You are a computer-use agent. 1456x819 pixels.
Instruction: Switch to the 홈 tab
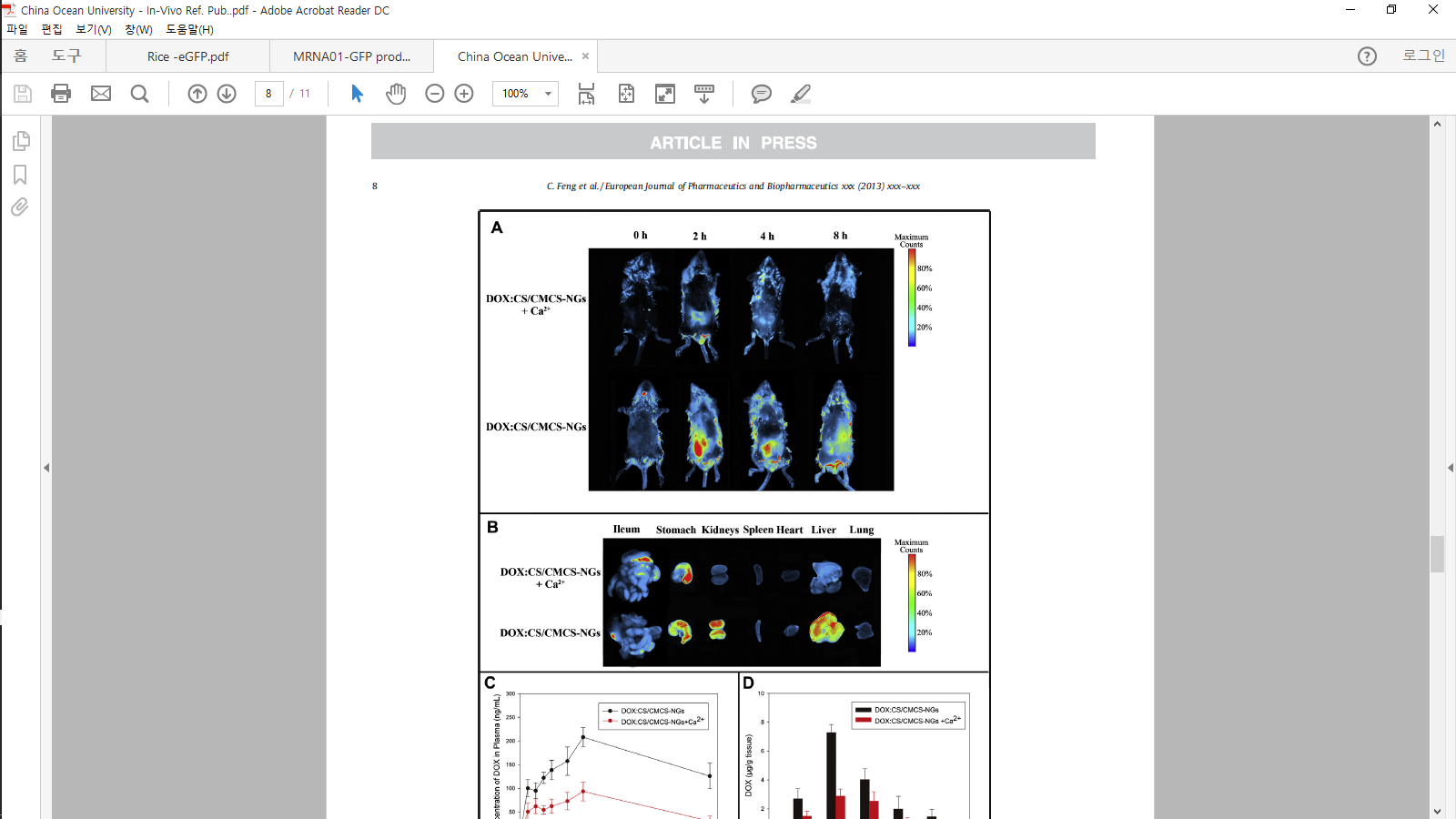tap(20, 56)
